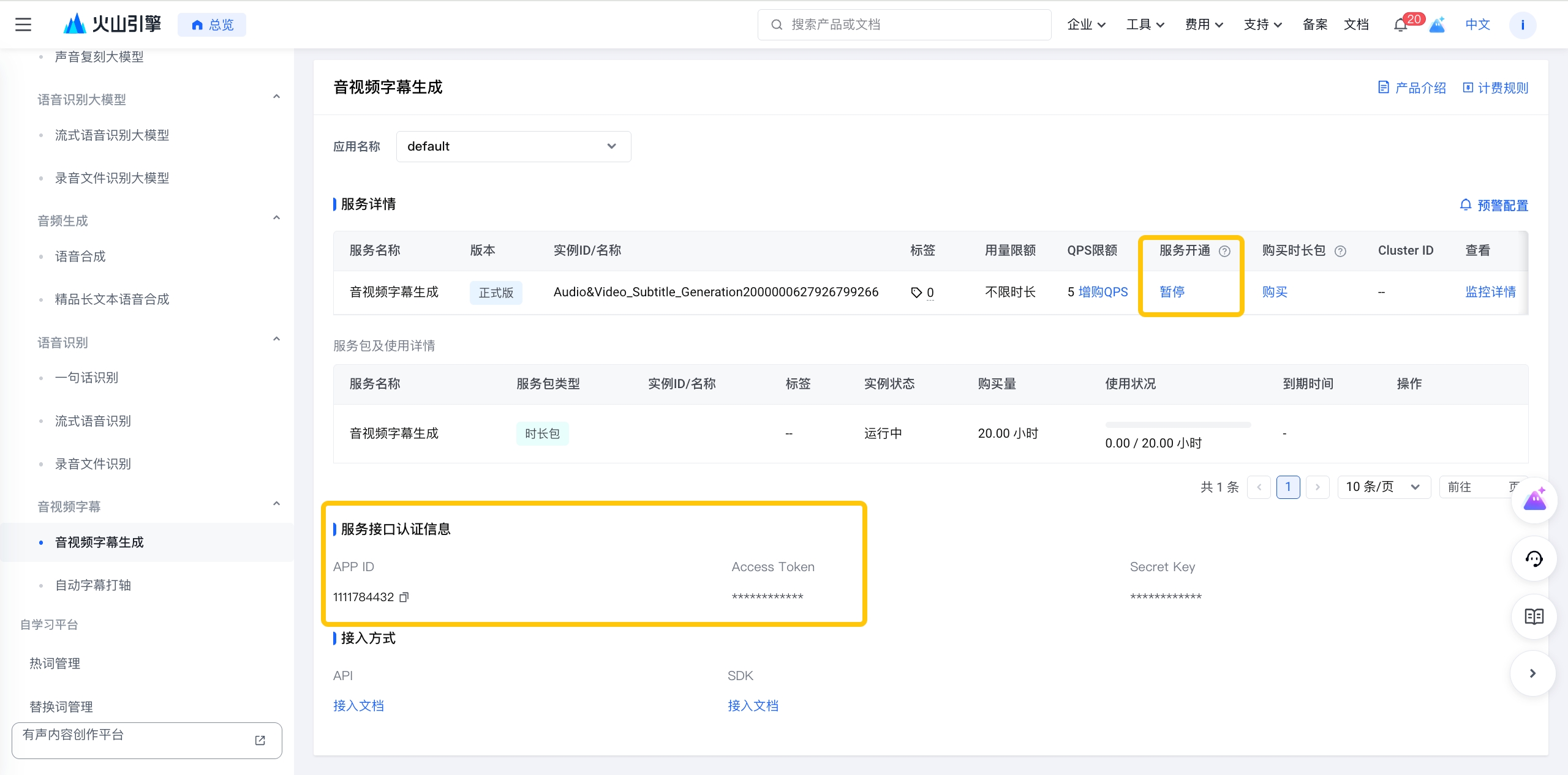Click the user avatar icon
This screenshot has height=775, width=1568.
(1523, 25)
